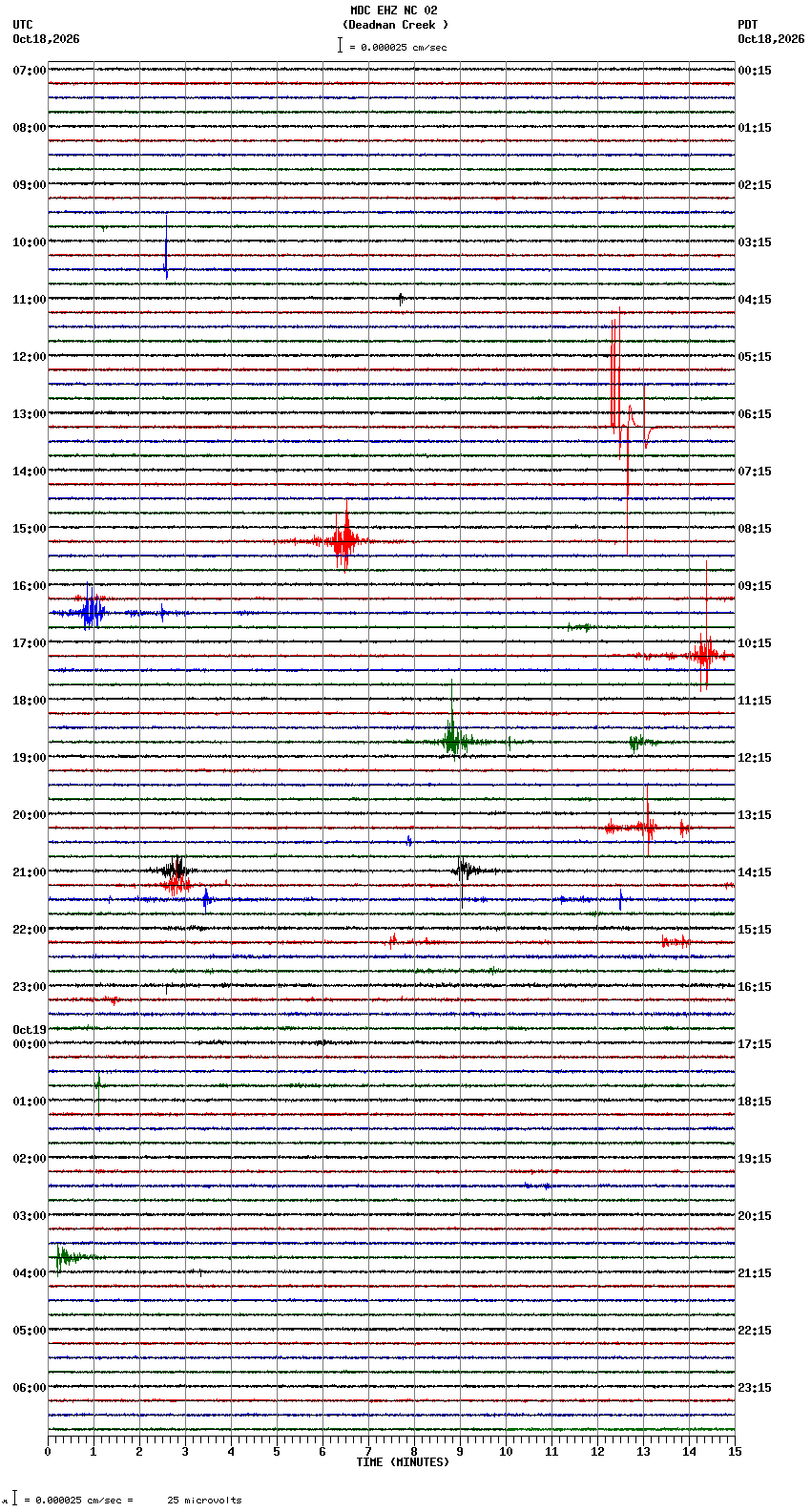Image resolution: width=811 pixels, height=1512 pixels.
Task: Click the 08:00 UTC time label
Action: click(x=30, y=128)
